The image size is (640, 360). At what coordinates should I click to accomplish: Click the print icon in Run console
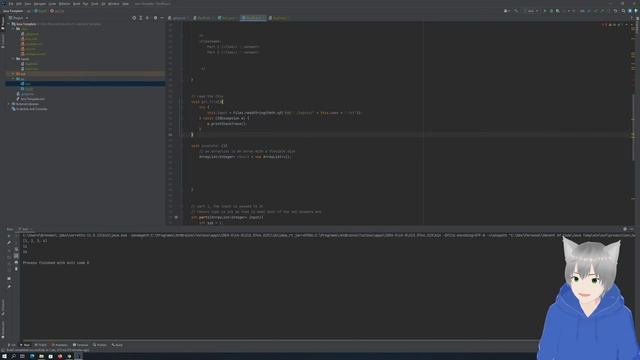point(16,262)
